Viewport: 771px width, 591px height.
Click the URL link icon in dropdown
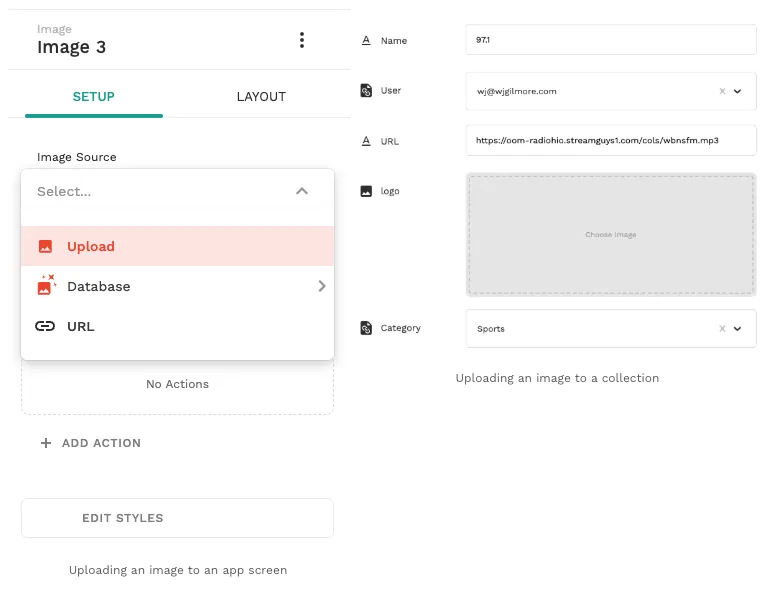coord(45,326)
